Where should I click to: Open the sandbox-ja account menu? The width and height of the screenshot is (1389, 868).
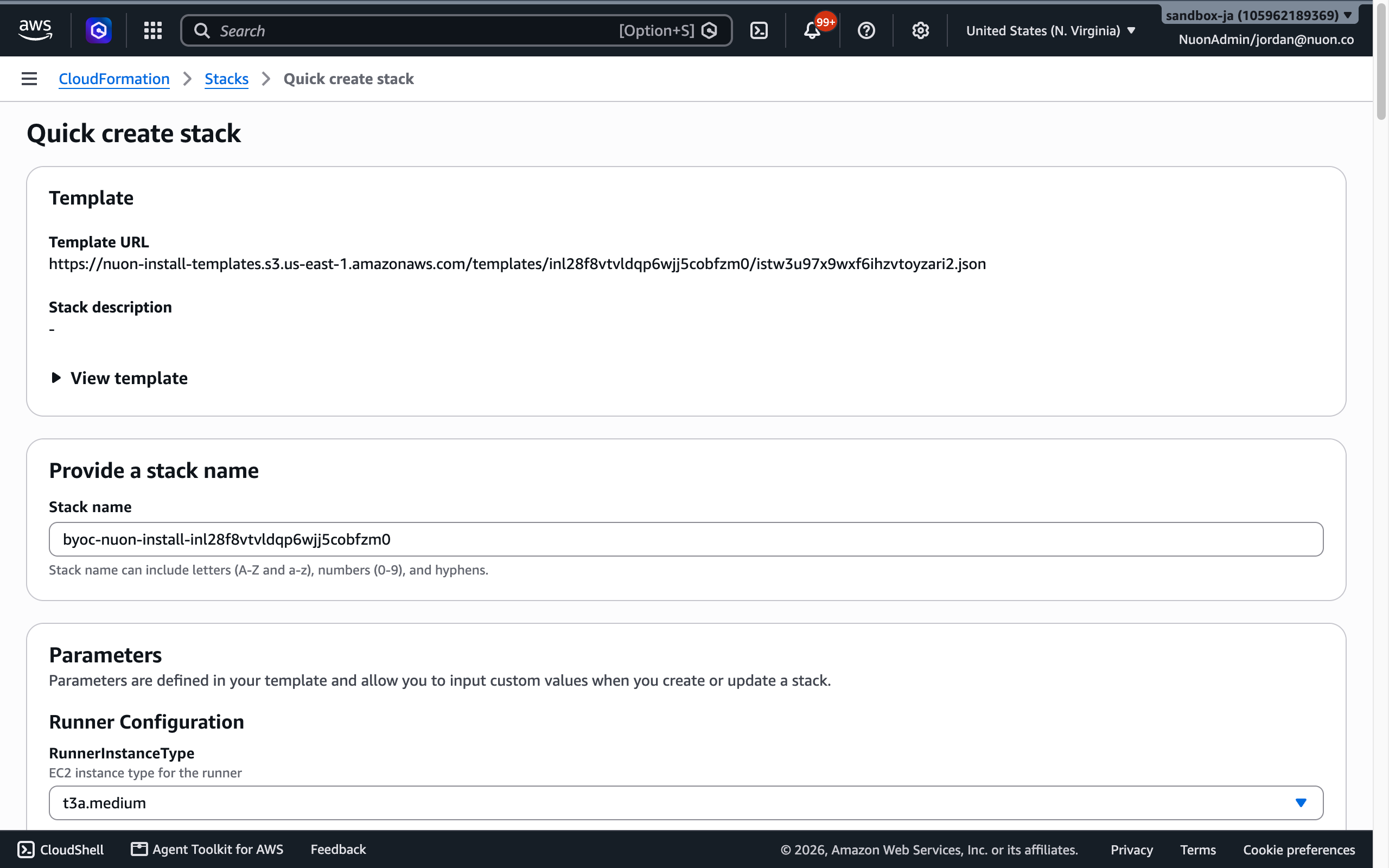coord(1259,15)
